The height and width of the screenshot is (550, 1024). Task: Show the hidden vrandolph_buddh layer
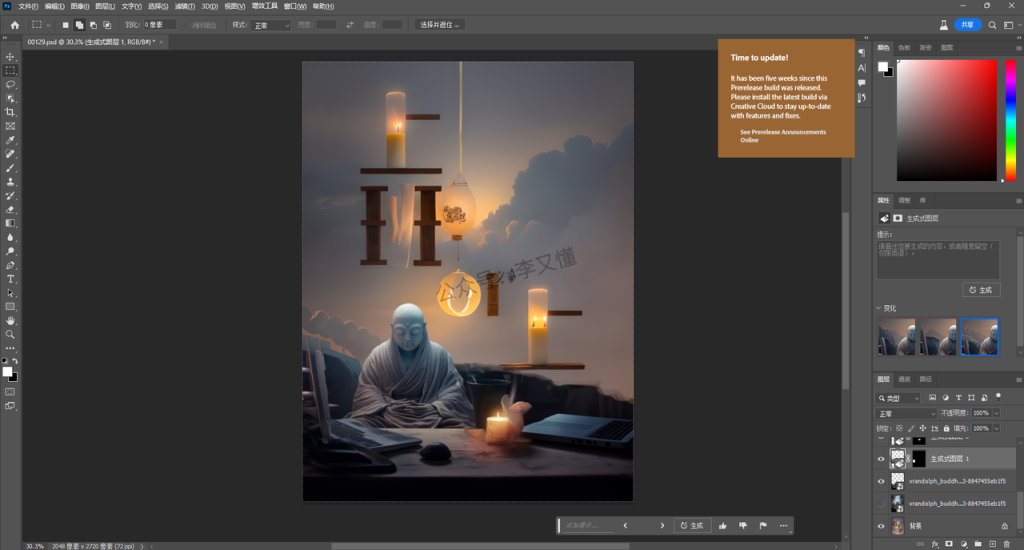click(x=881, y=503)
